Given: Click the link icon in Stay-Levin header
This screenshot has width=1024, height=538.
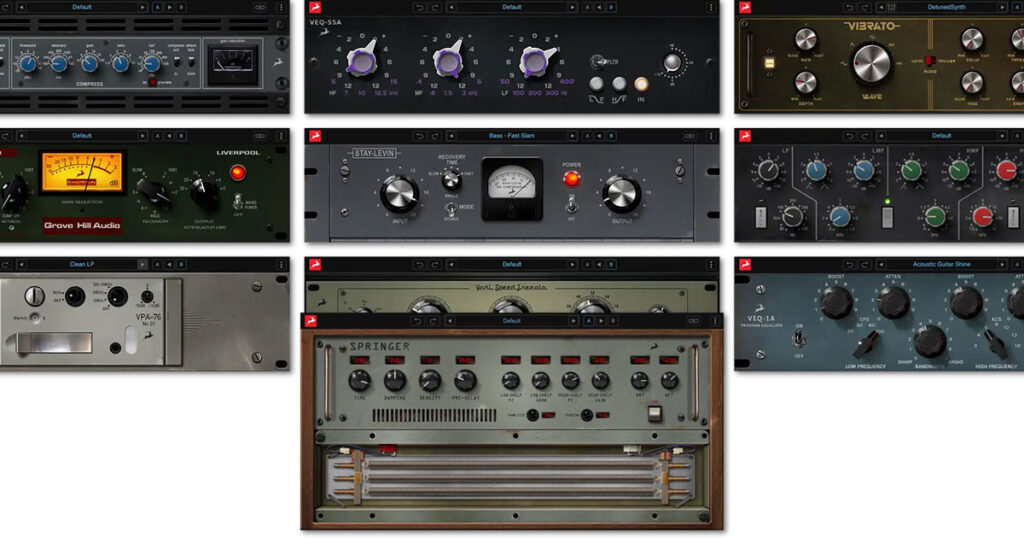Looking at the screenshot, I should (x=690, y=136).
